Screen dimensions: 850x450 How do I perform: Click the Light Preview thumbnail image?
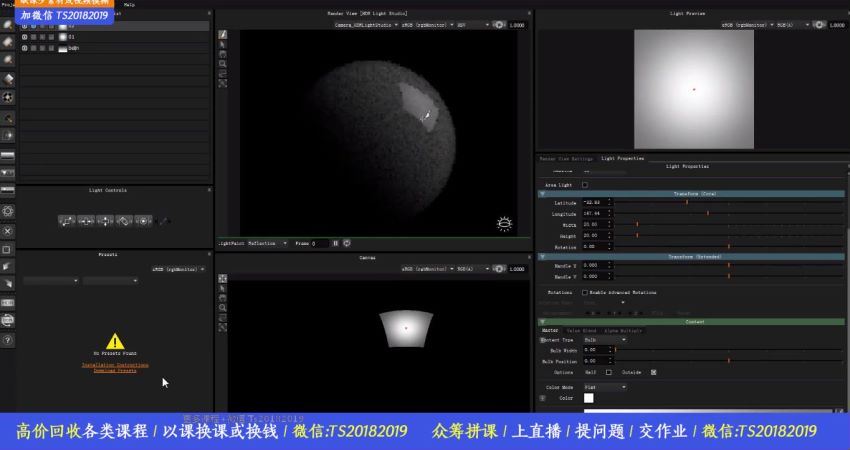click(694, 89)
